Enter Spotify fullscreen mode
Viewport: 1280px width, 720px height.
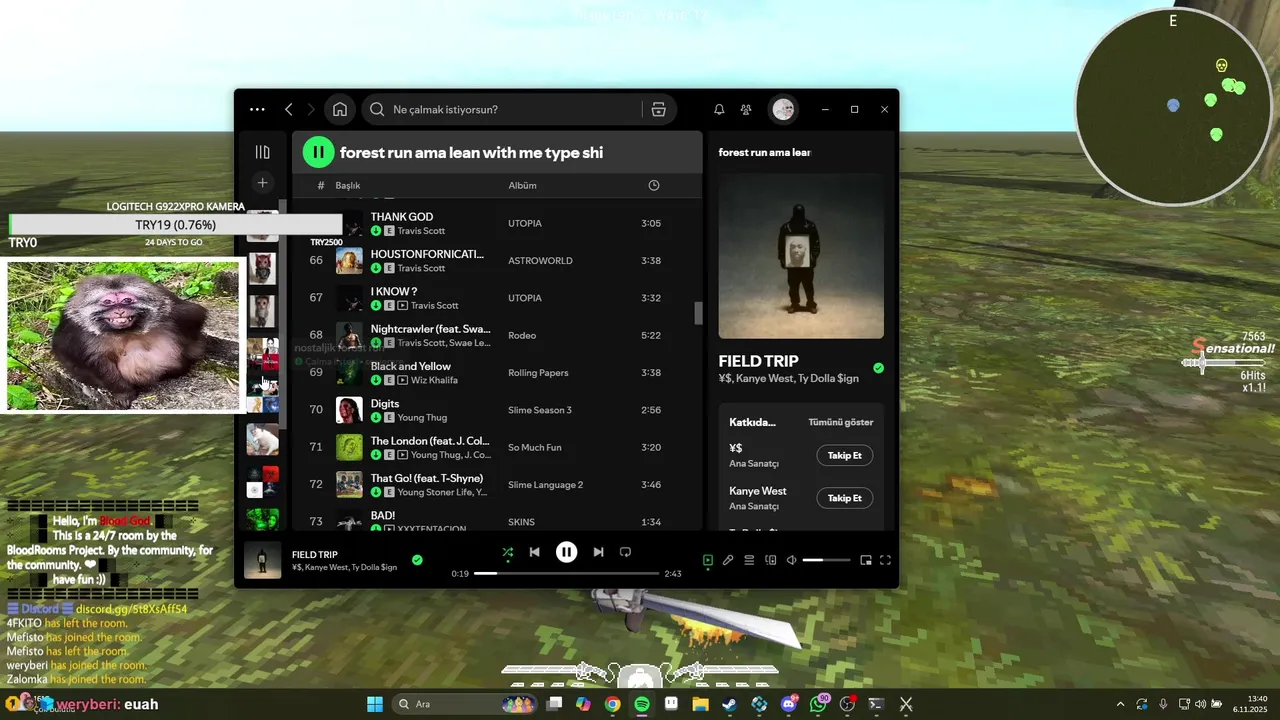885,560
